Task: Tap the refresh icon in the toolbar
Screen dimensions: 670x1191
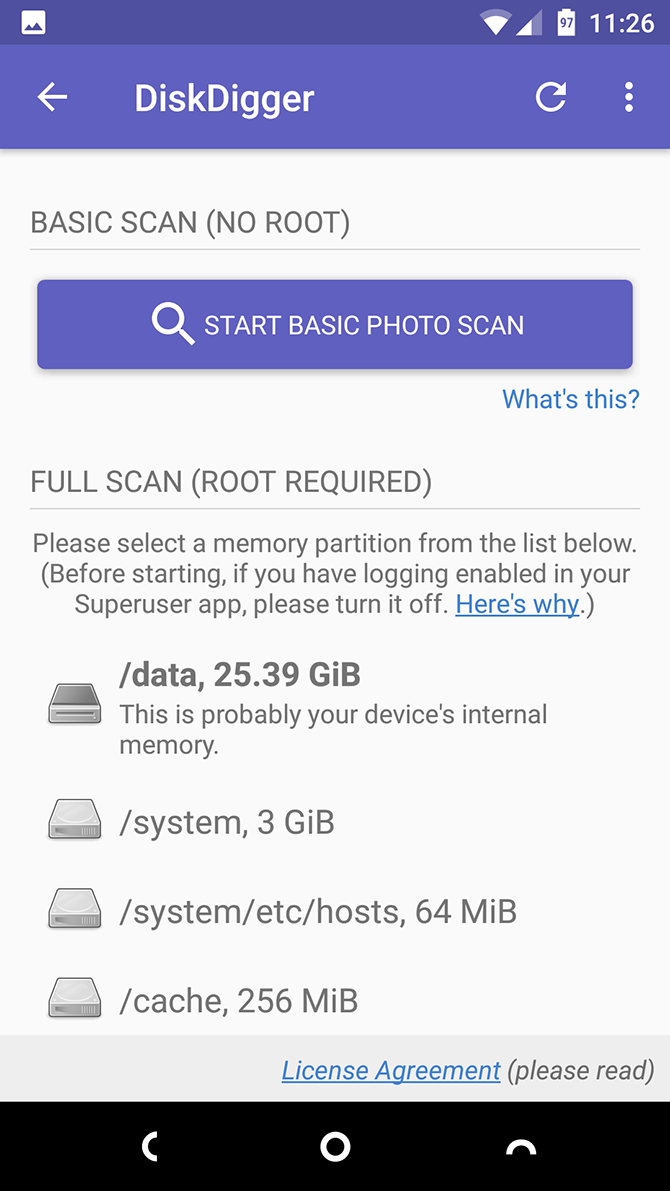Action: point(550,96)
